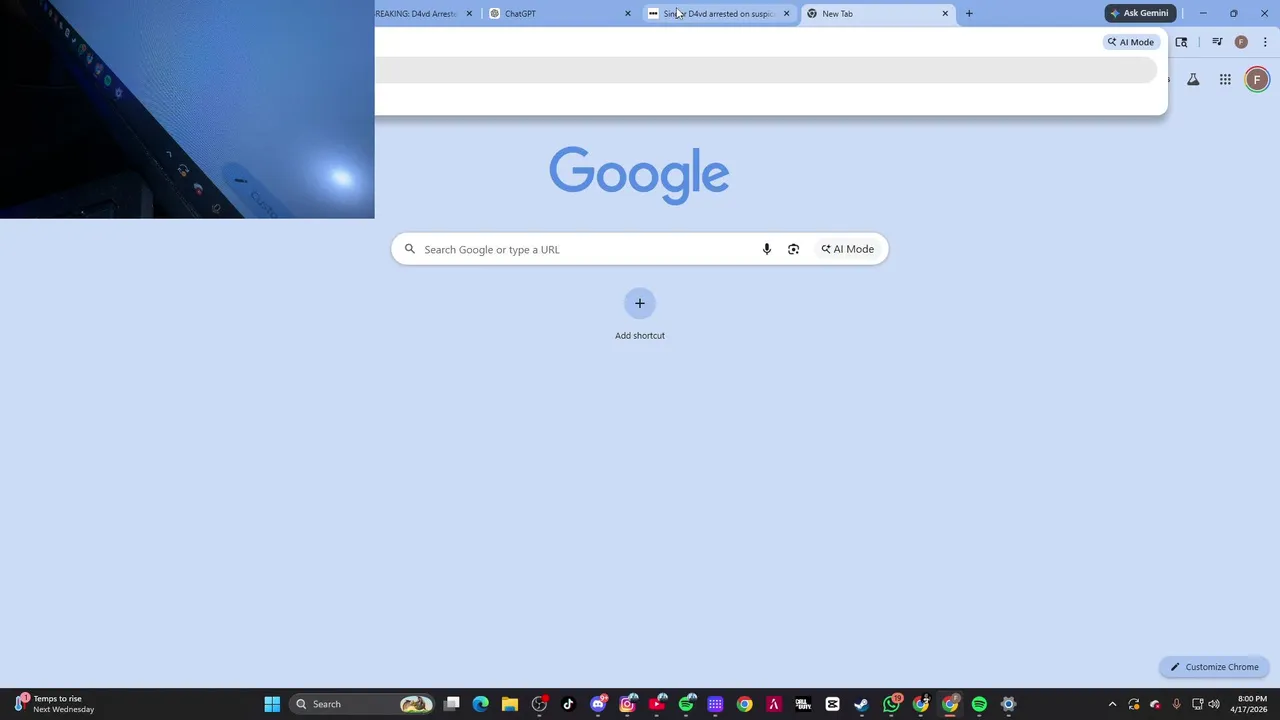The width and height of the screenshot is (1280, 720).
Task: Open the Google apps grid
Action: pyautogui.click(x=1225, y=80)
